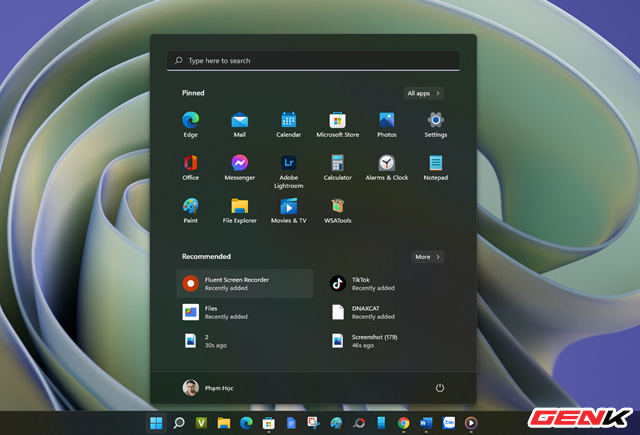Open Snipping Tool on the taskbar
Screen dimensions: 640x435
313,423
